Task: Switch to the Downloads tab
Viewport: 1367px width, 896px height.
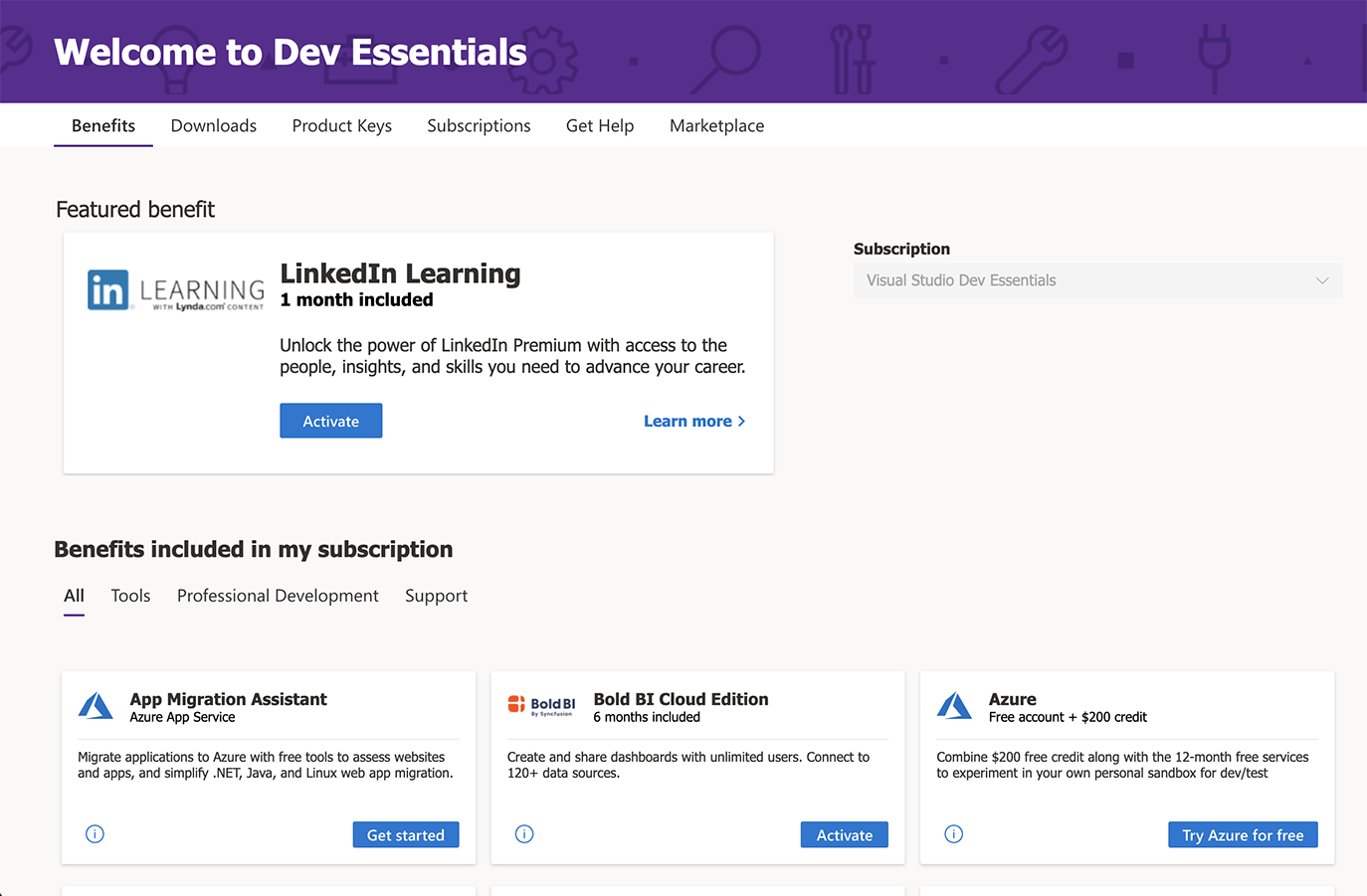Action: 213,125
